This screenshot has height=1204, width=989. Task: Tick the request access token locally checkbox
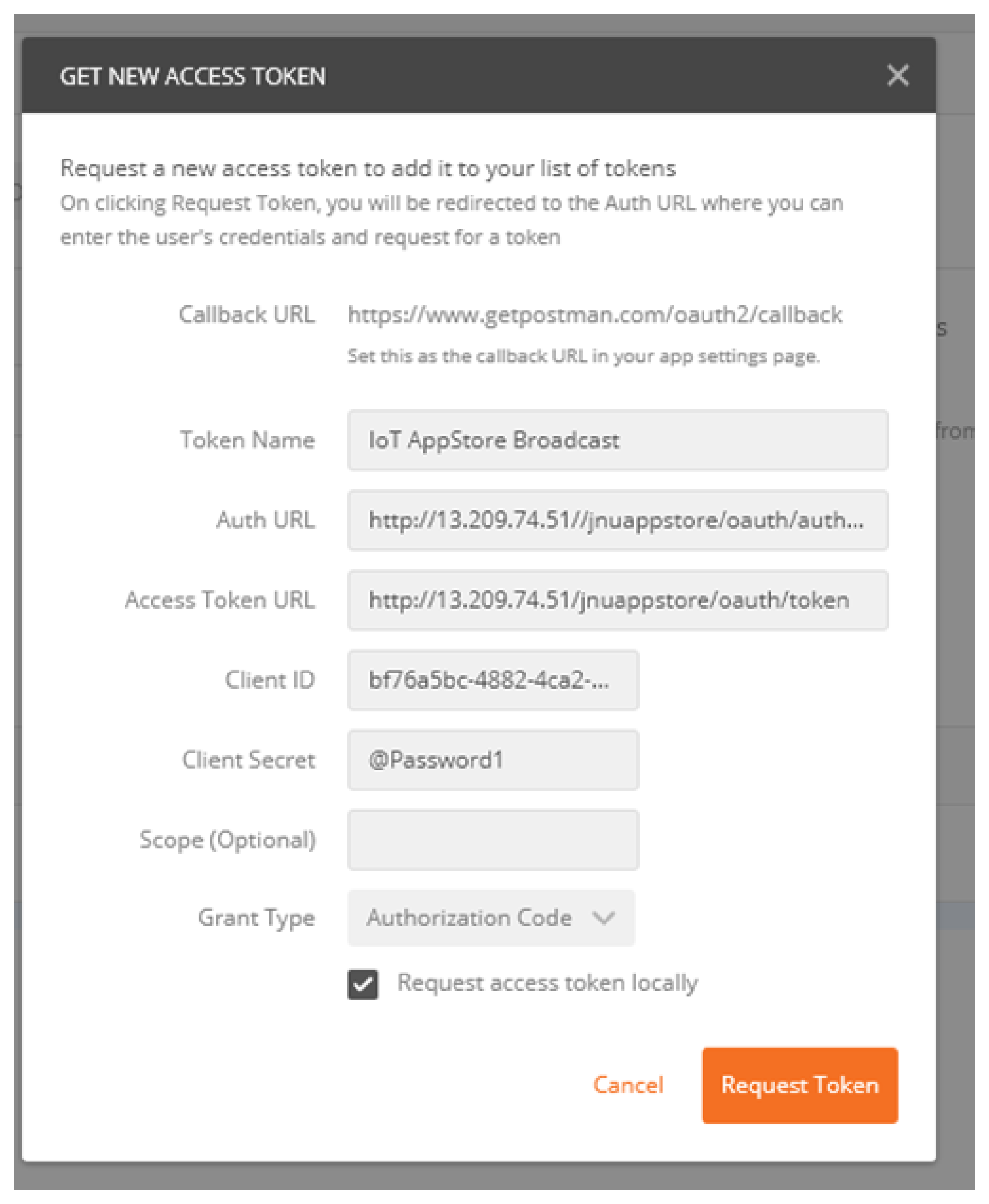[363, 983]
